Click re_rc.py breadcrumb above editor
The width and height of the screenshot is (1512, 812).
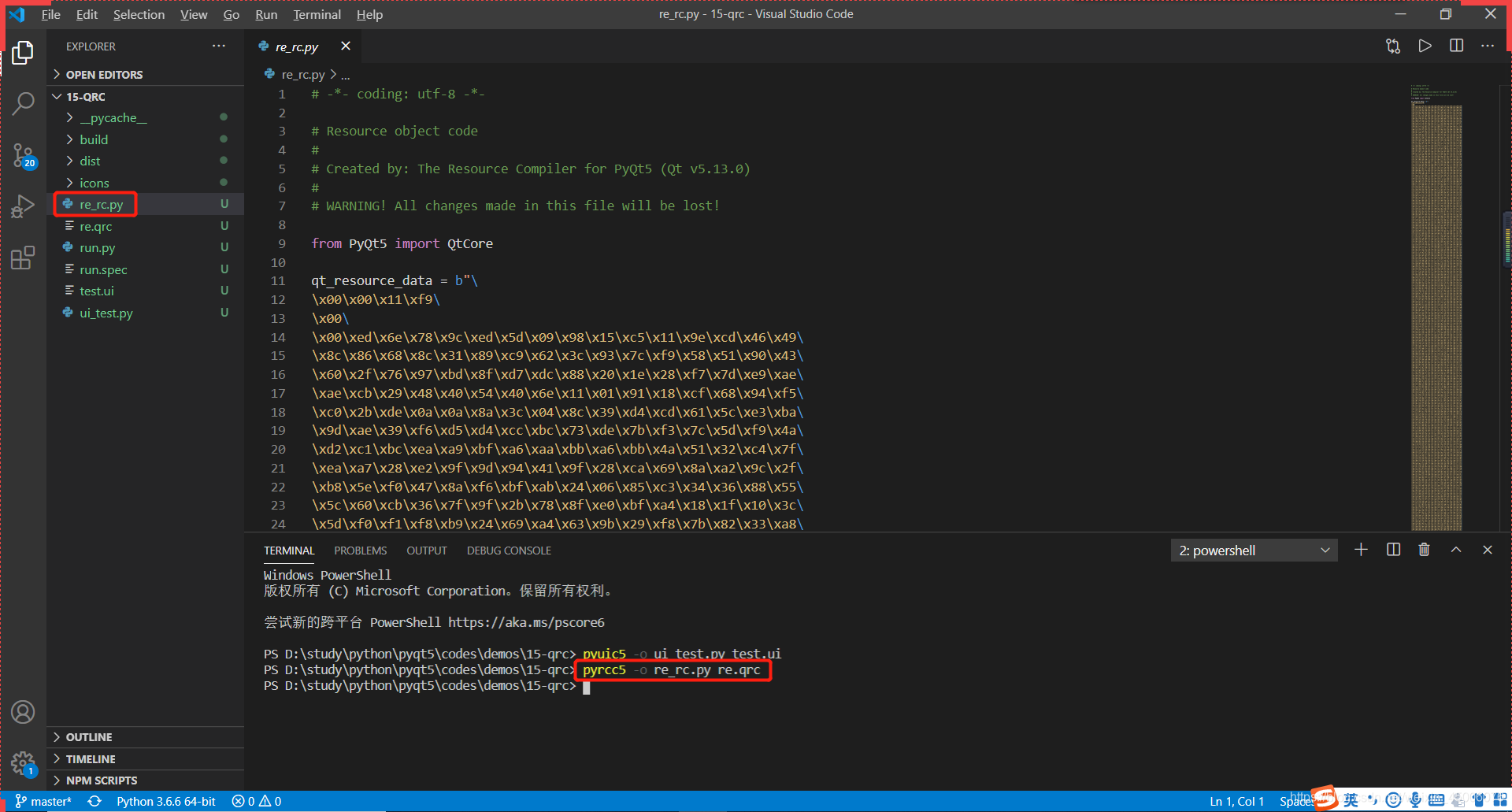click(x=302, y=75)
